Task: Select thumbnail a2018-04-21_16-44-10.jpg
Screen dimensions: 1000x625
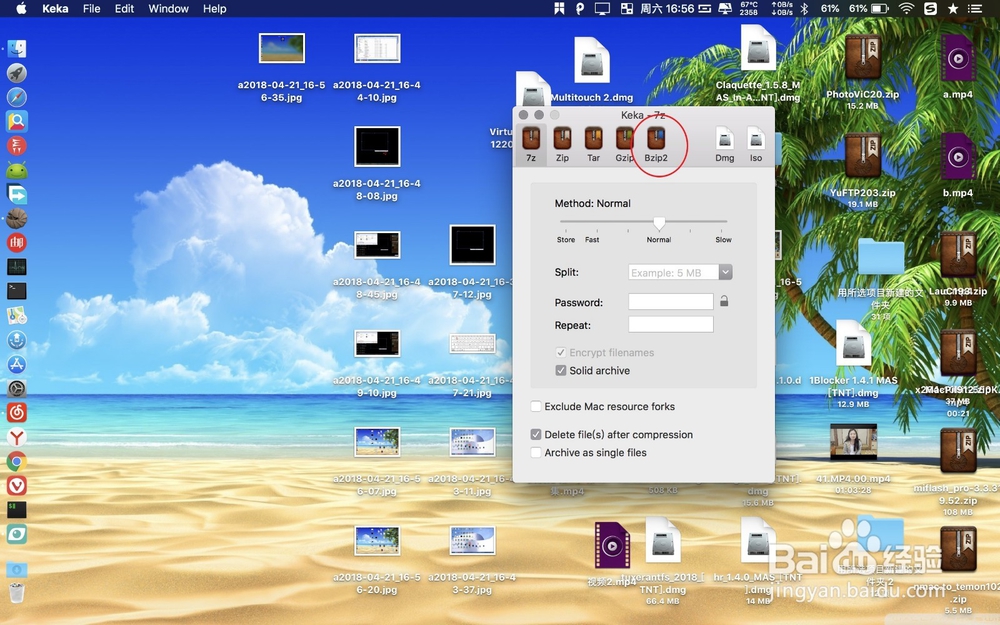Action: click(x=377, y=48)
